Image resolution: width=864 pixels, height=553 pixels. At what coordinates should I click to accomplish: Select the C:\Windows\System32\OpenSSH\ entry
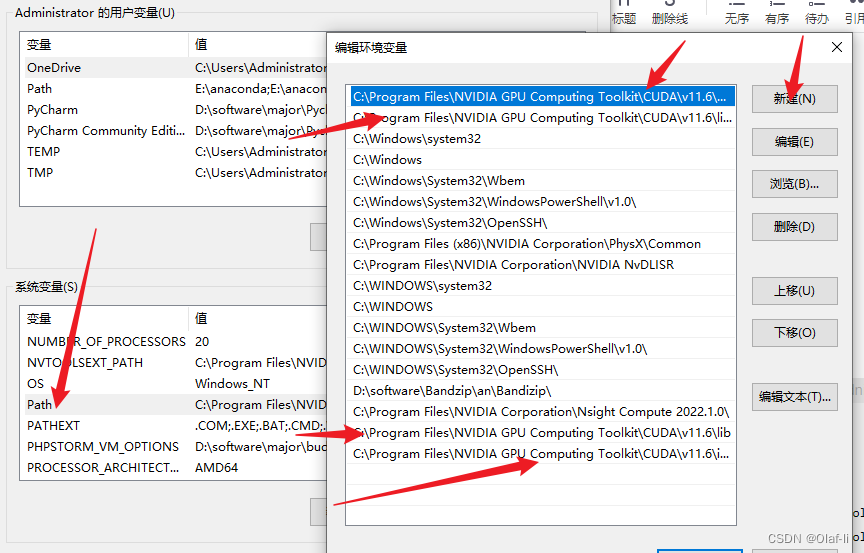tap(541, 223)
